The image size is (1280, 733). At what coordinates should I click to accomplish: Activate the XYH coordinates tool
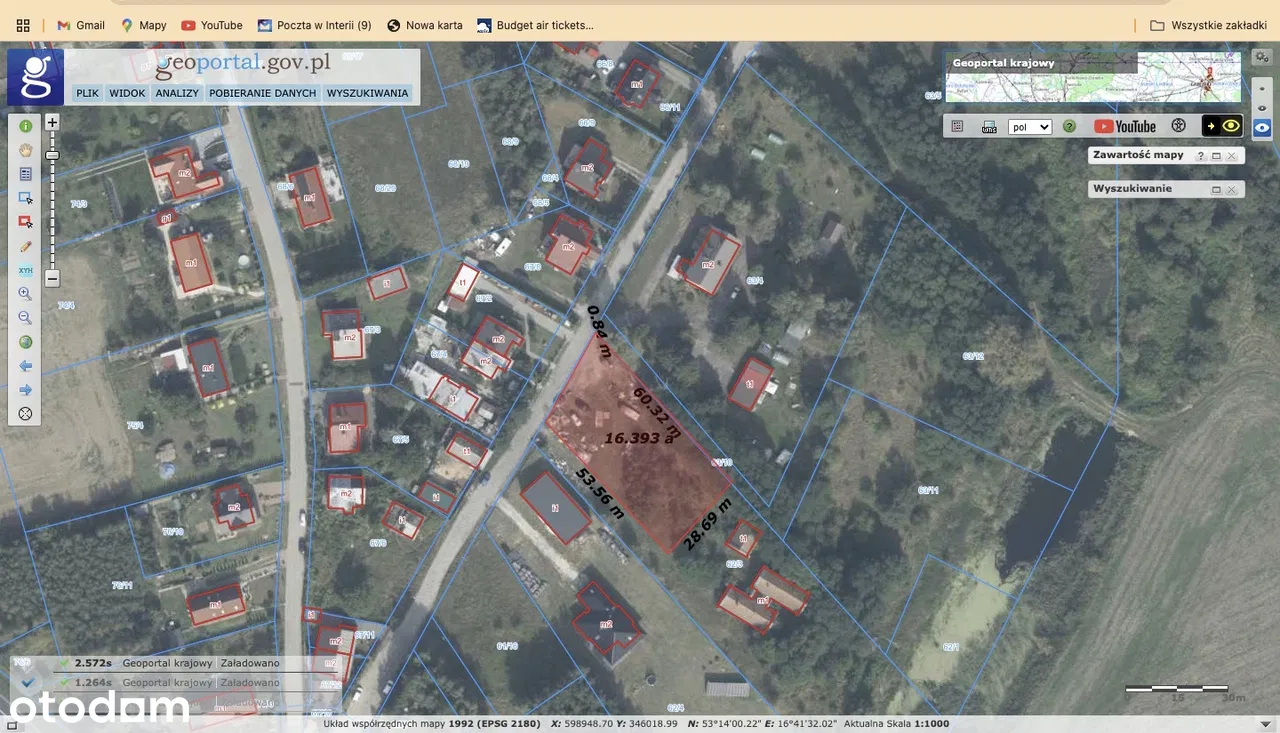point(26,270)
